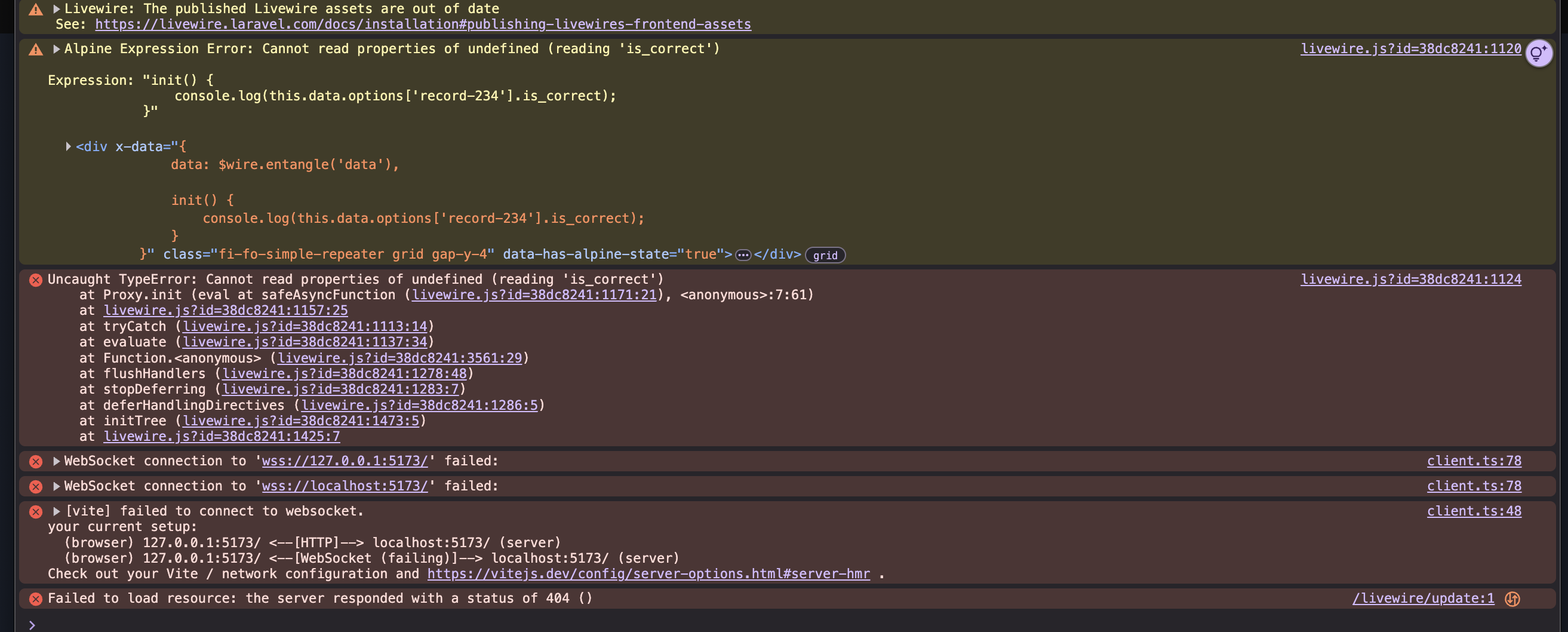Click the error icon of the 404 resource message
This screenshot has height=632, width=1568.
pos(36,599)
